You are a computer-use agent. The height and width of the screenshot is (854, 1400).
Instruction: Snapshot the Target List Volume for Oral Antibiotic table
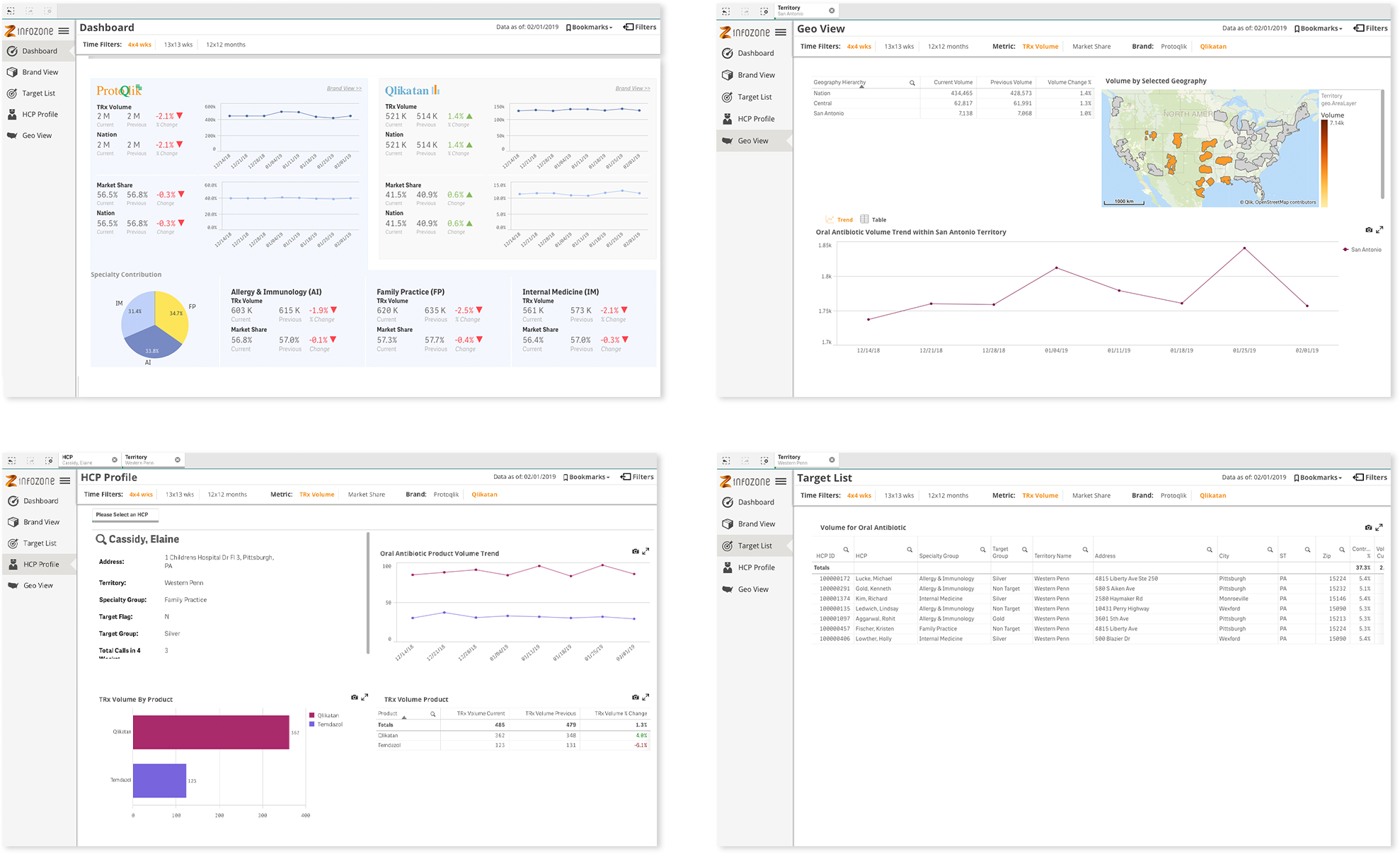(1368, 528)
